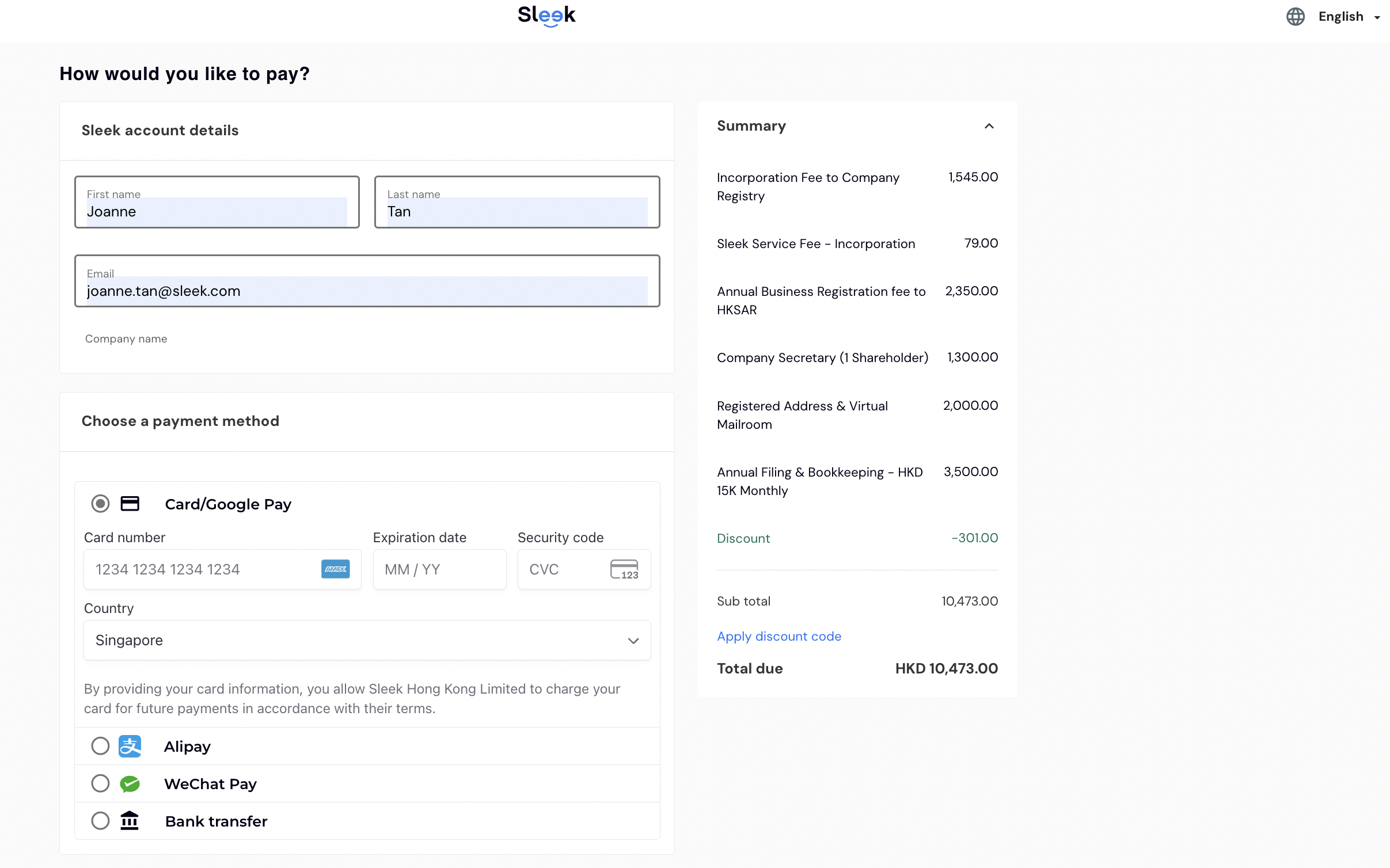Click the Last name field
This screenshot has height=868, width=1390.
(x=517, y=202)
